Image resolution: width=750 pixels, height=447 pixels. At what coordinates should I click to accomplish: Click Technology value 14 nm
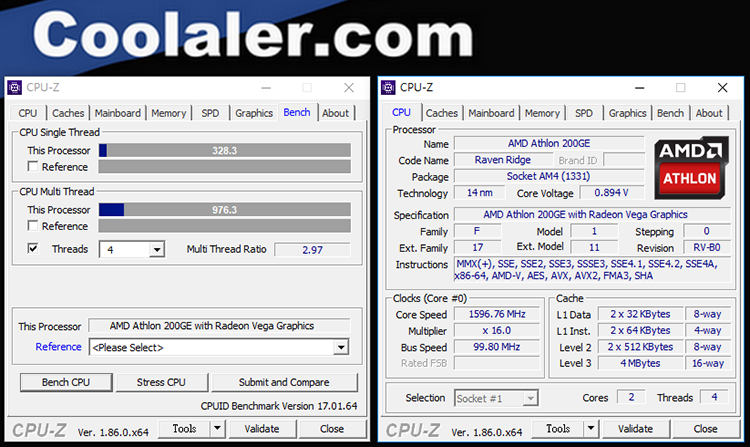(x=480, y=193)
